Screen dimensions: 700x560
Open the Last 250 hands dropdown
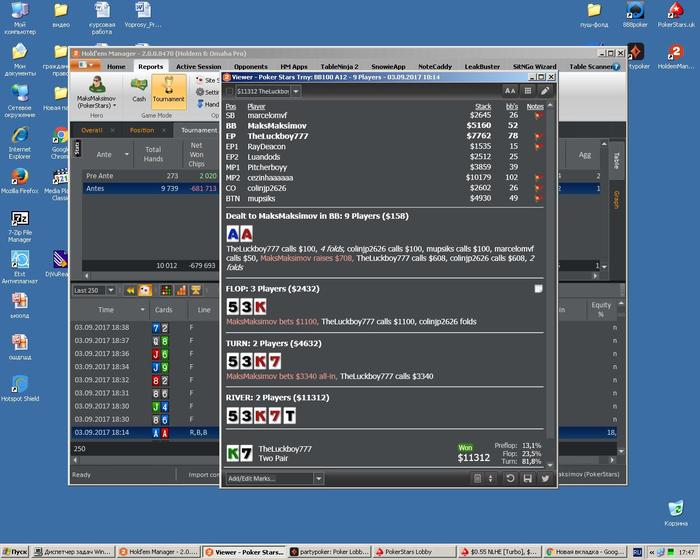pyautogui.click(x=111, y=290)
